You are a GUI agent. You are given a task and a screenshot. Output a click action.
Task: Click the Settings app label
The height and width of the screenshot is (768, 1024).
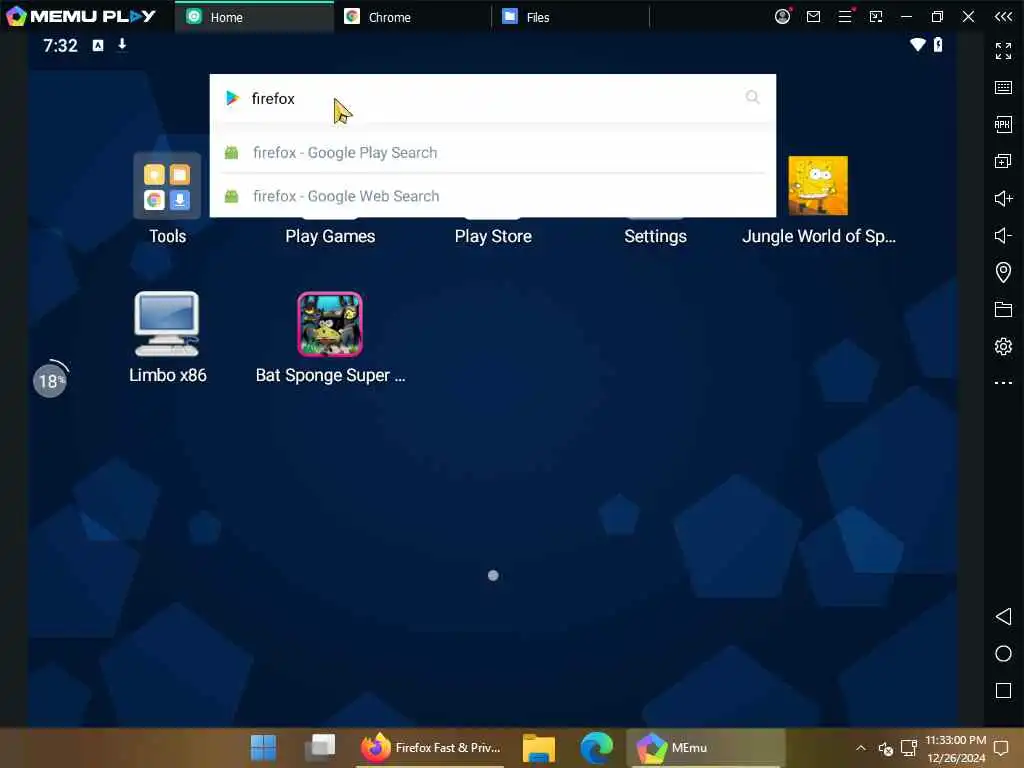point(655,236)
